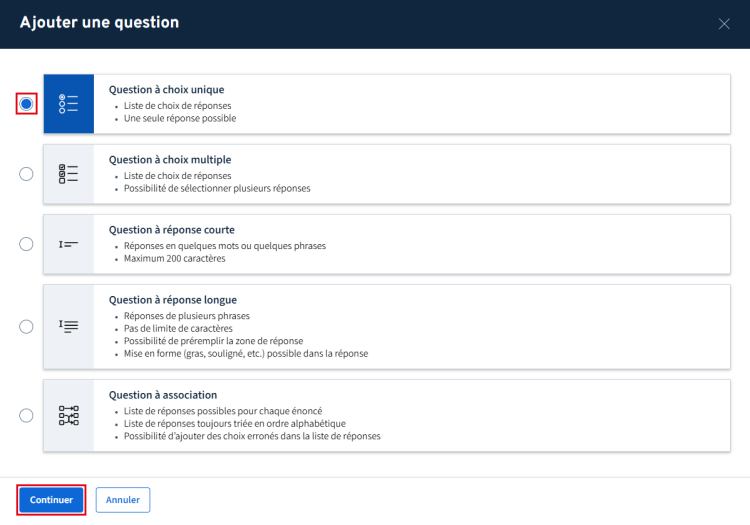Click the multiple-choice checklist icon
The image size is (750, 525).
point(68,174)
